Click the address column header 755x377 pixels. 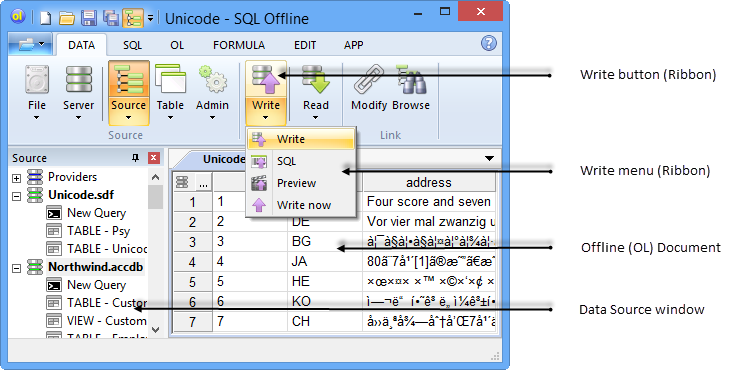pos(429,182)
